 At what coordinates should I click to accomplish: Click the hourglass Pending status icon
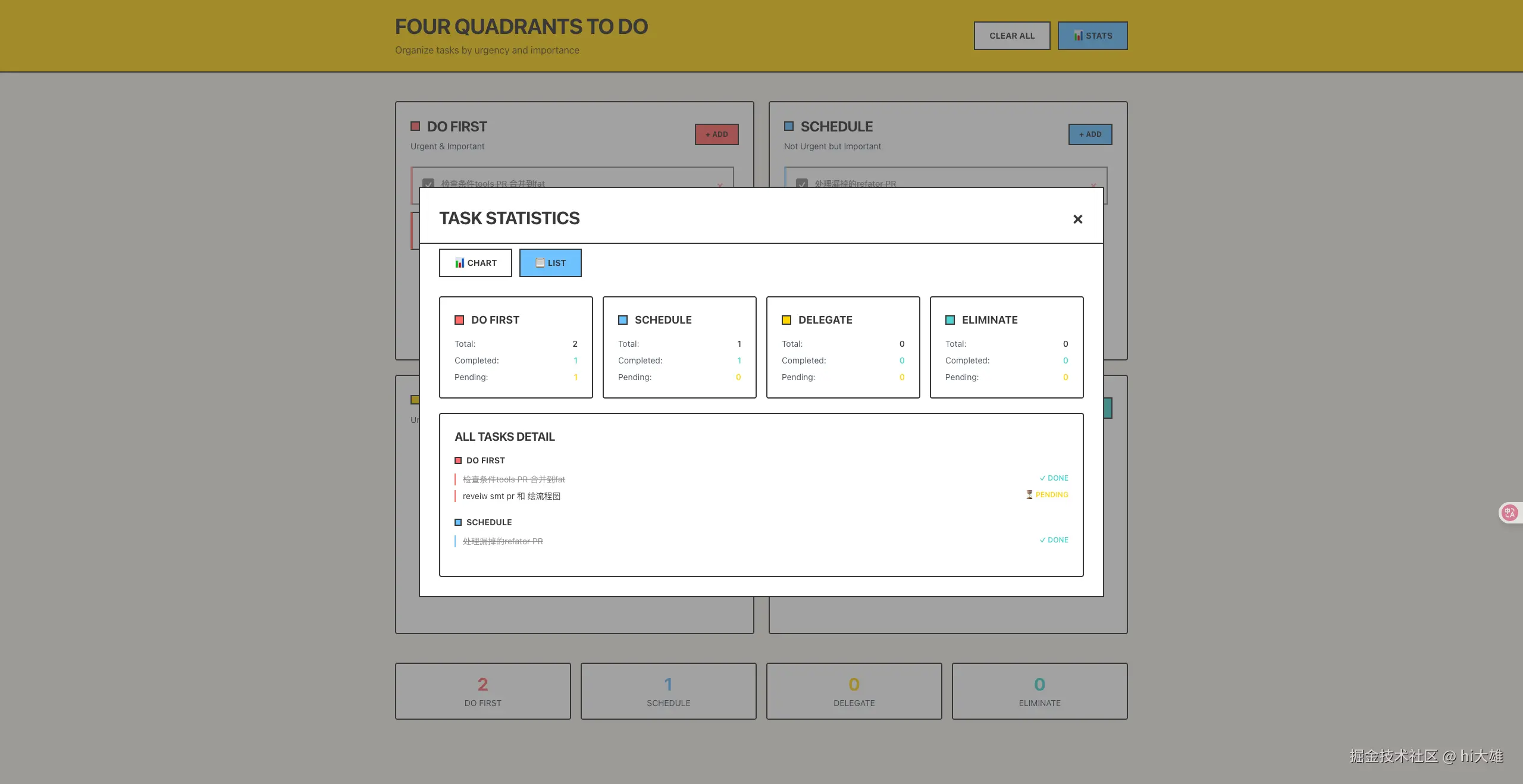tap(1029, 495)
